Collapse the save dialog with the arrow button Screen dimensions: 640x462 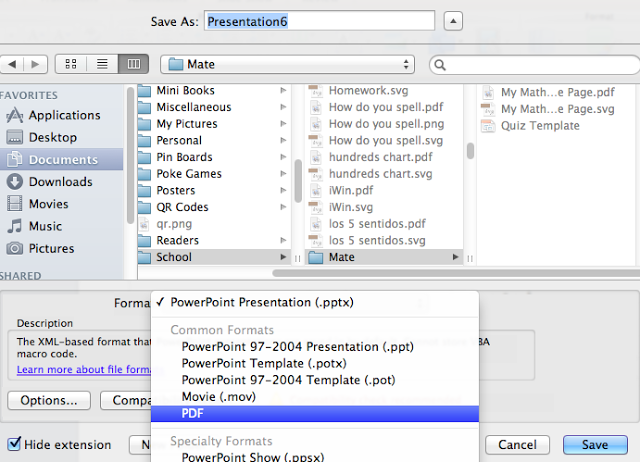(x=453, y=21)
